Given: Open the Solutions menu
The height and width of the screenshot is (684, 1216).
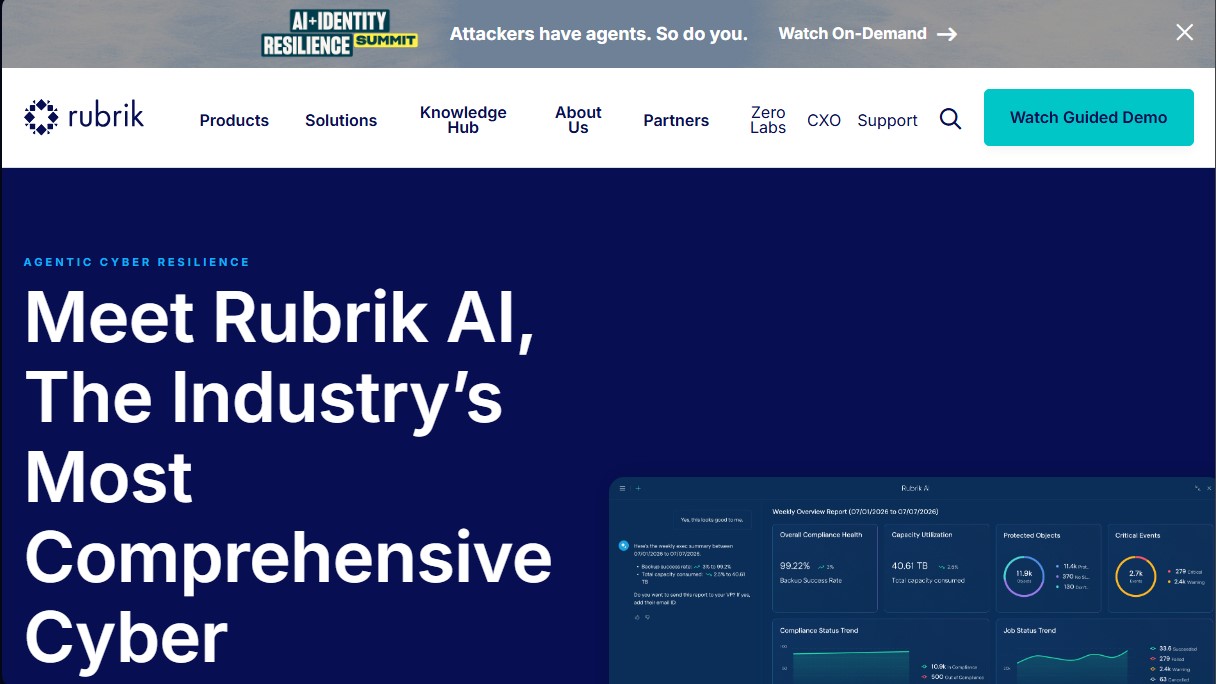Looking at the screenshot, I should click(341, 120).
